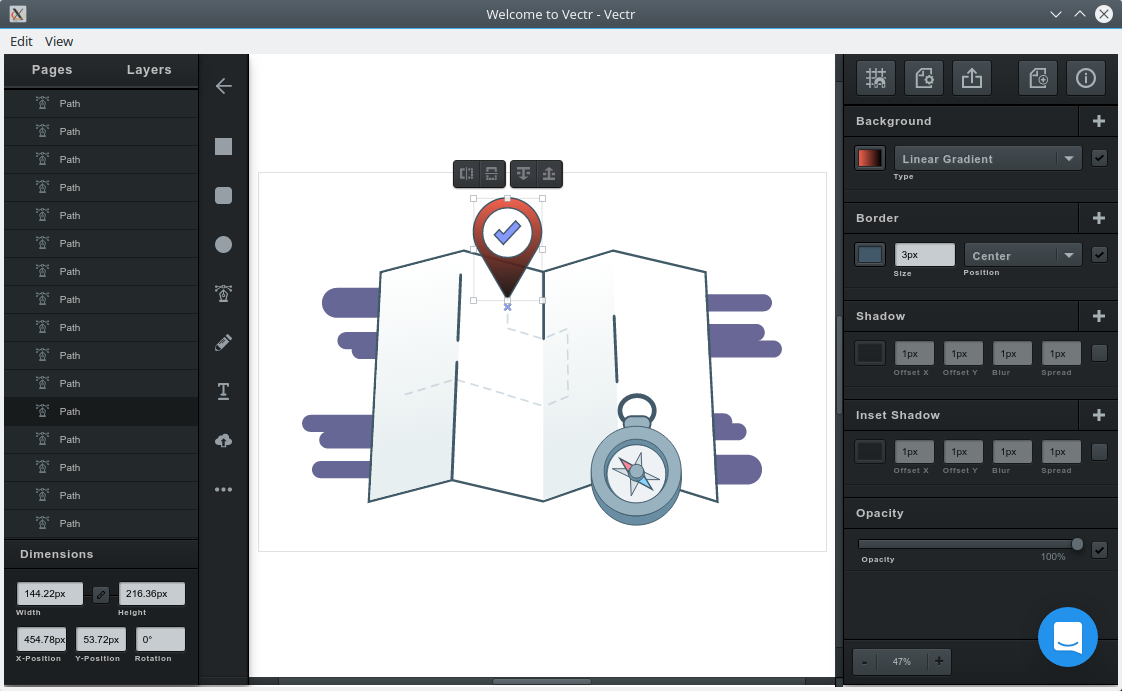Select the Rounded Rectangle tool

tap(223, 195)
